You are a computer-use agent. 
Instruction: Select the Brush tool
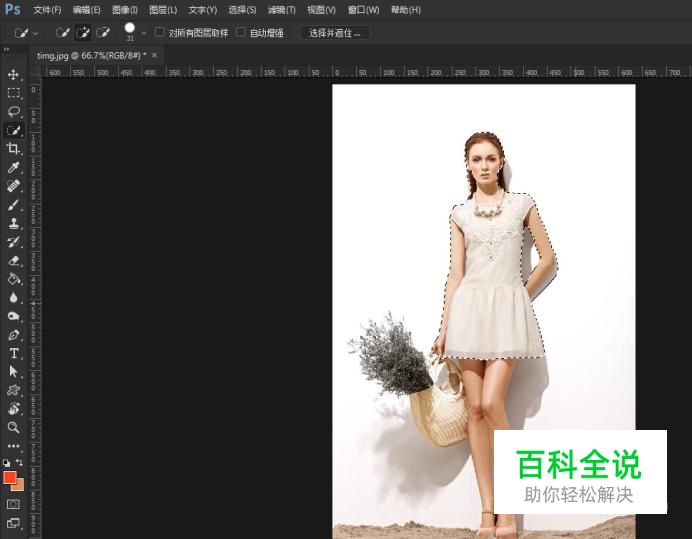[x=13, y=204]
